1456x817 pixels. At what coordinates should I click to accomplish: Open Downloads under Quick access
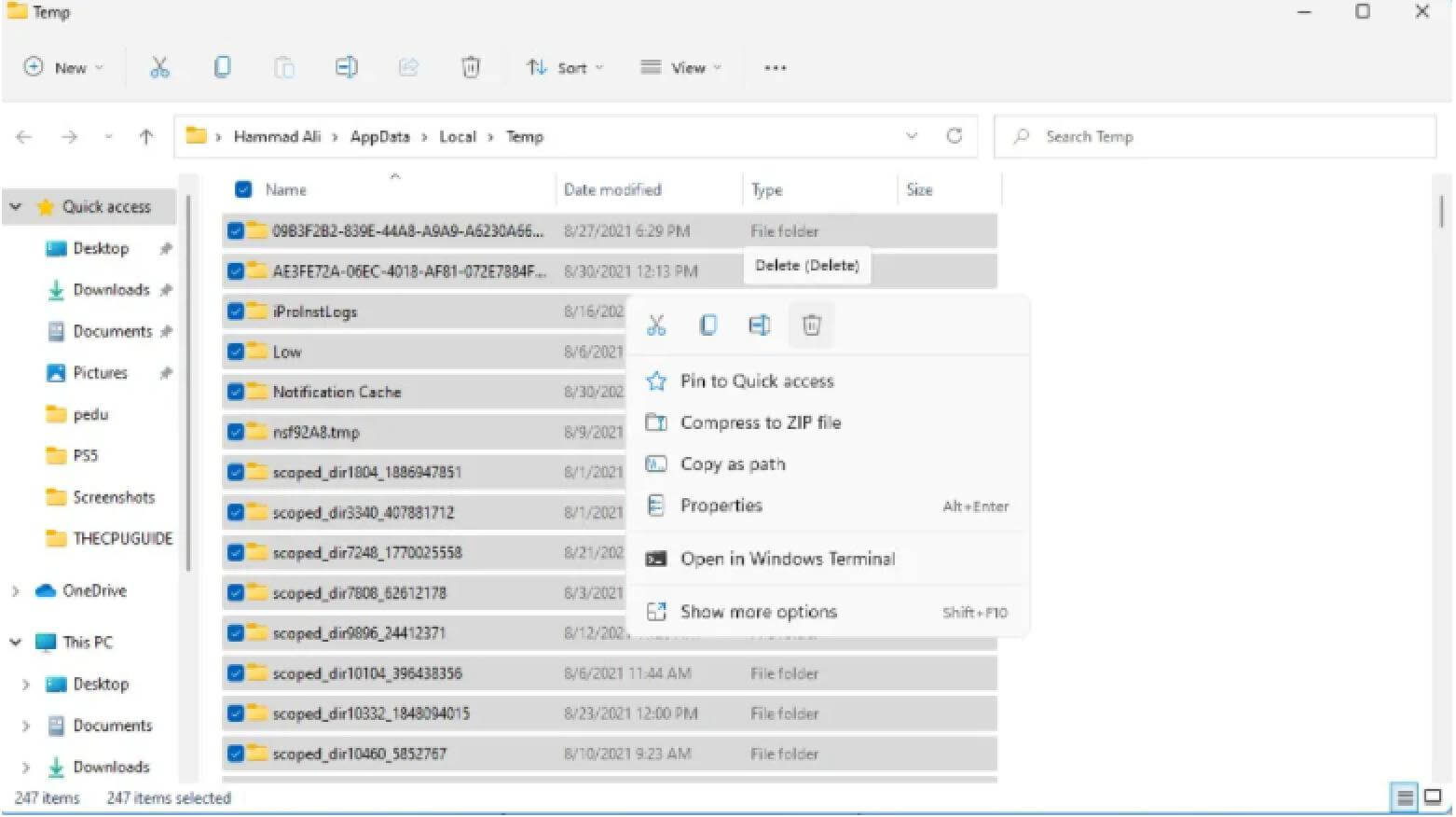[x=111, y=289]
